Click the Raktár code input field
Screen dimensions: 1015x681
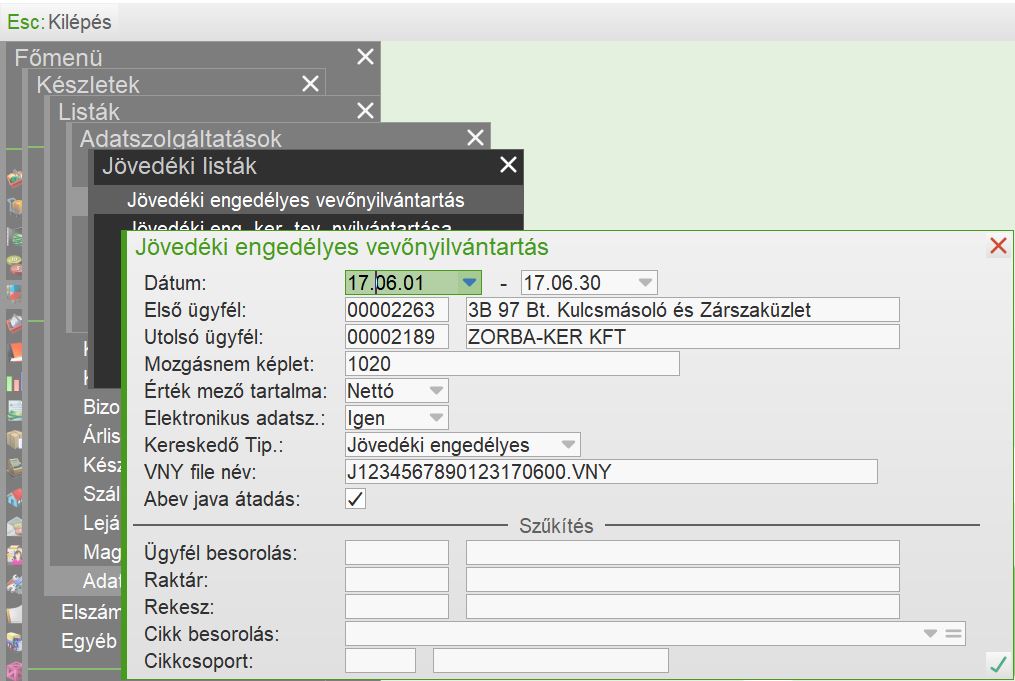[396, 580]
